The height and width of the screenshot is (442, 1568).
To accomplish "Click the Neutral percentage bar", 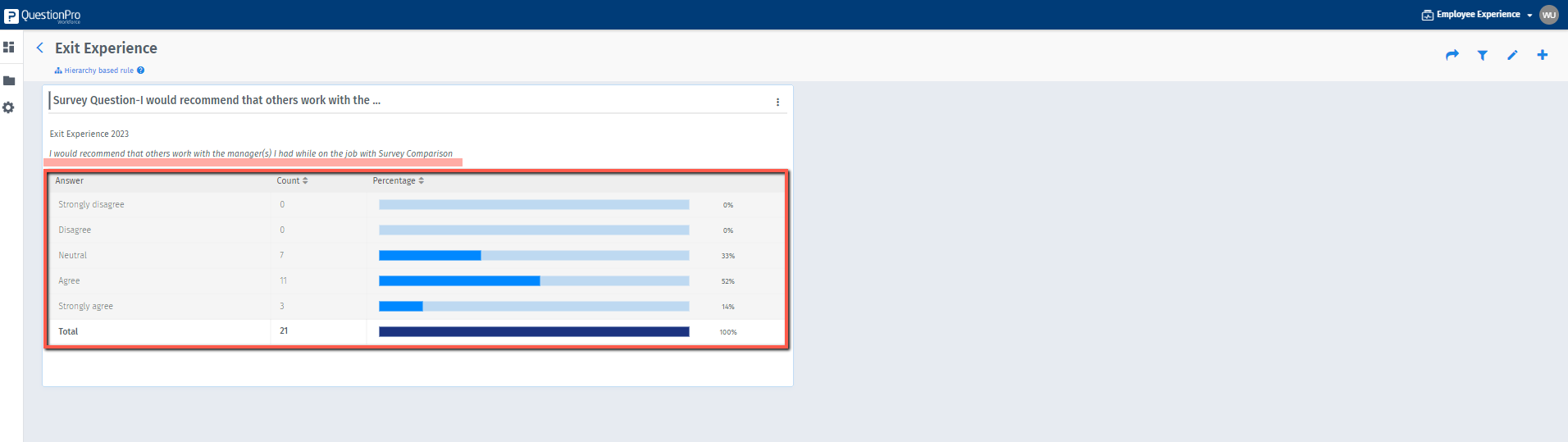I will (x=534, y=255).
